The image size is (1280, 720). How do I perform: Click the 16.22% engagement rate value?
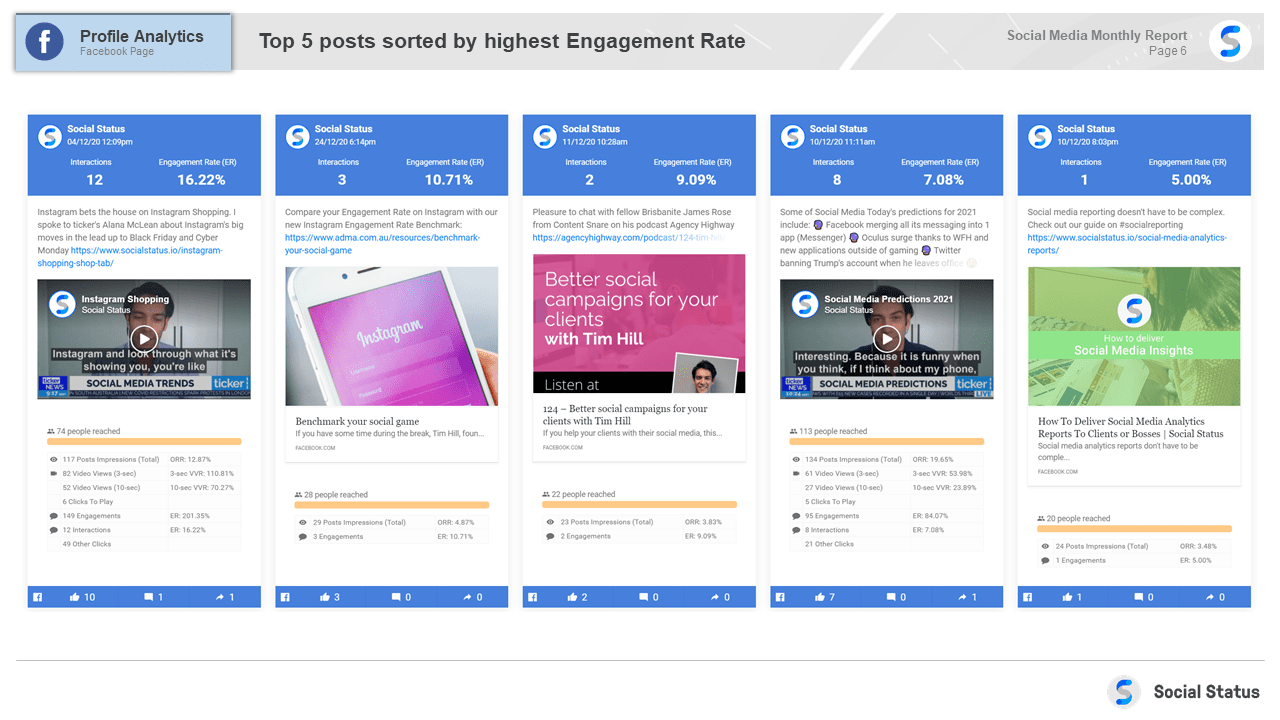pos(201,180)
